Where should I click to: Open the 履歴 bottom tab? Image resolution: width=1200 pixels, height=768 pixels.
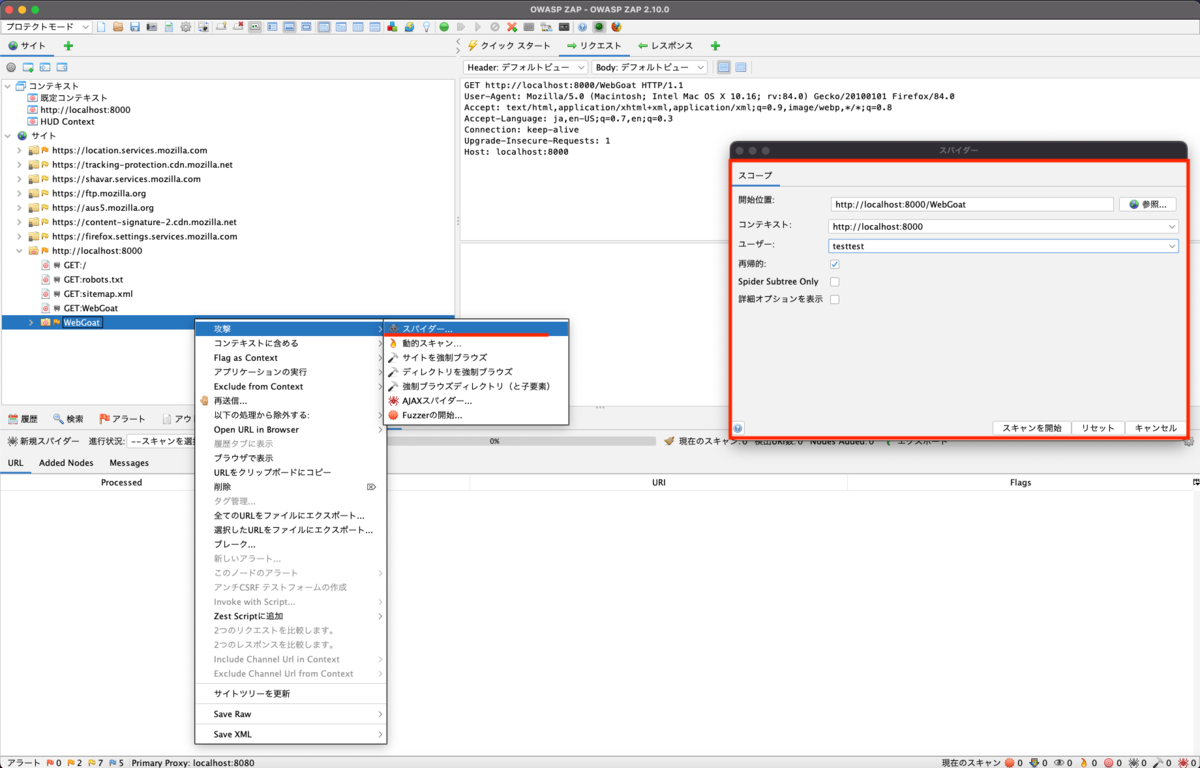[23, 419]
